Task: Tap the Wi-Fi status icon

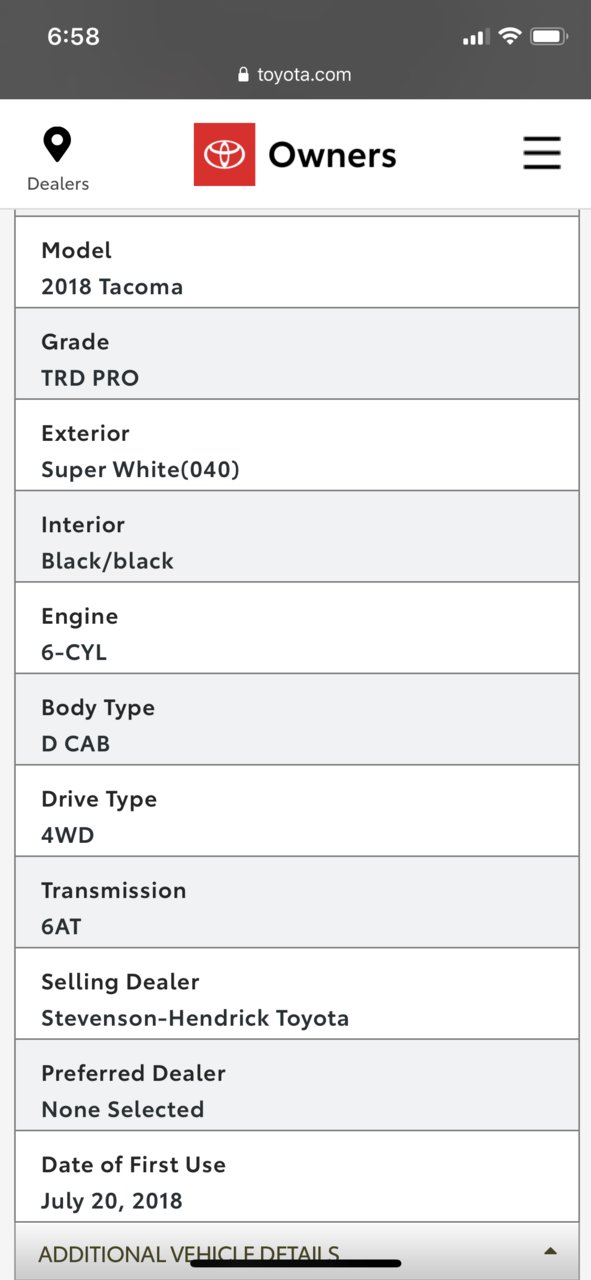Action: tap(510, 37)
